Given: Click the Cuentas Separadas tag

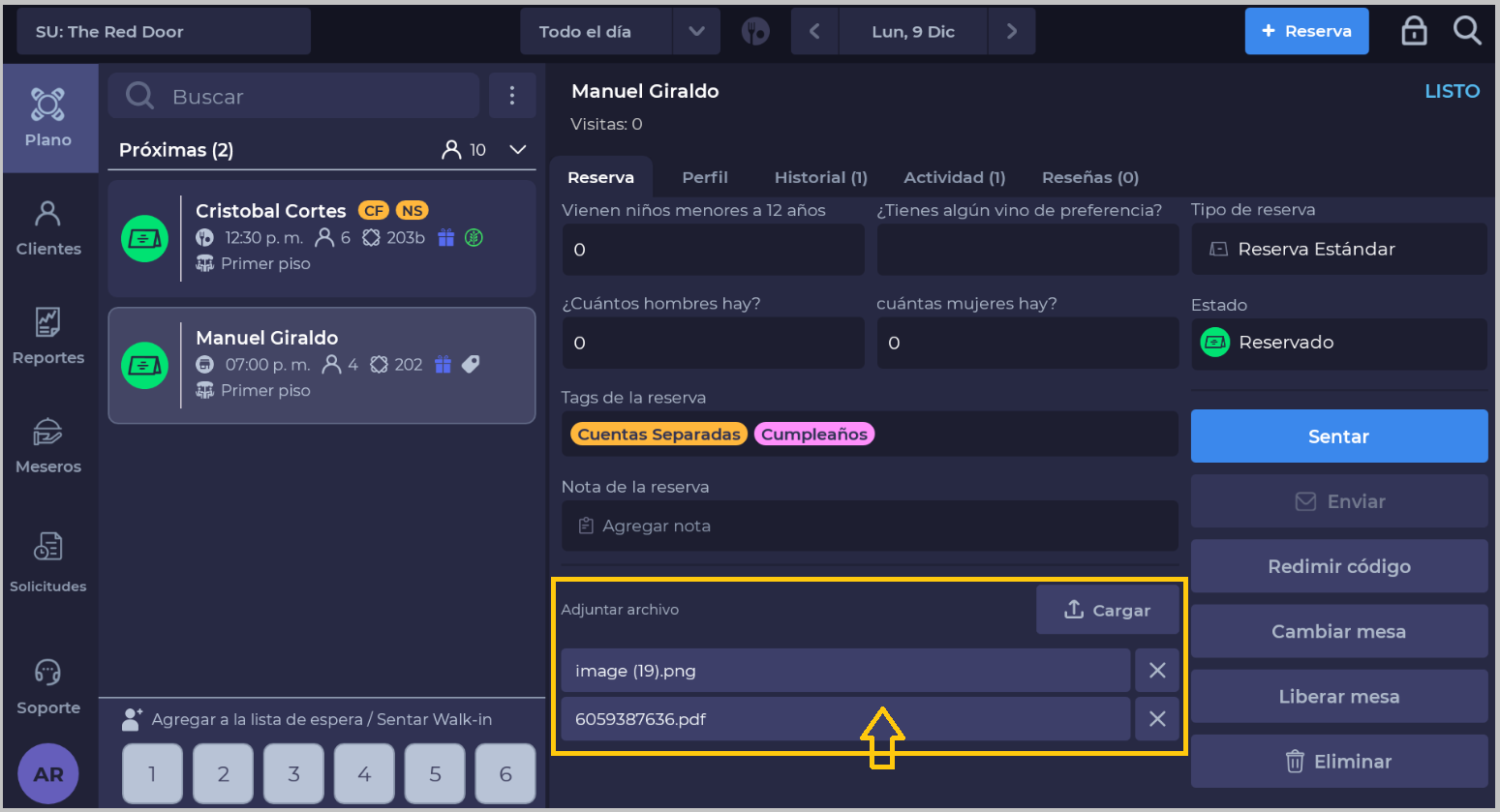Looking at the screenshot, I should coord(658,435).
